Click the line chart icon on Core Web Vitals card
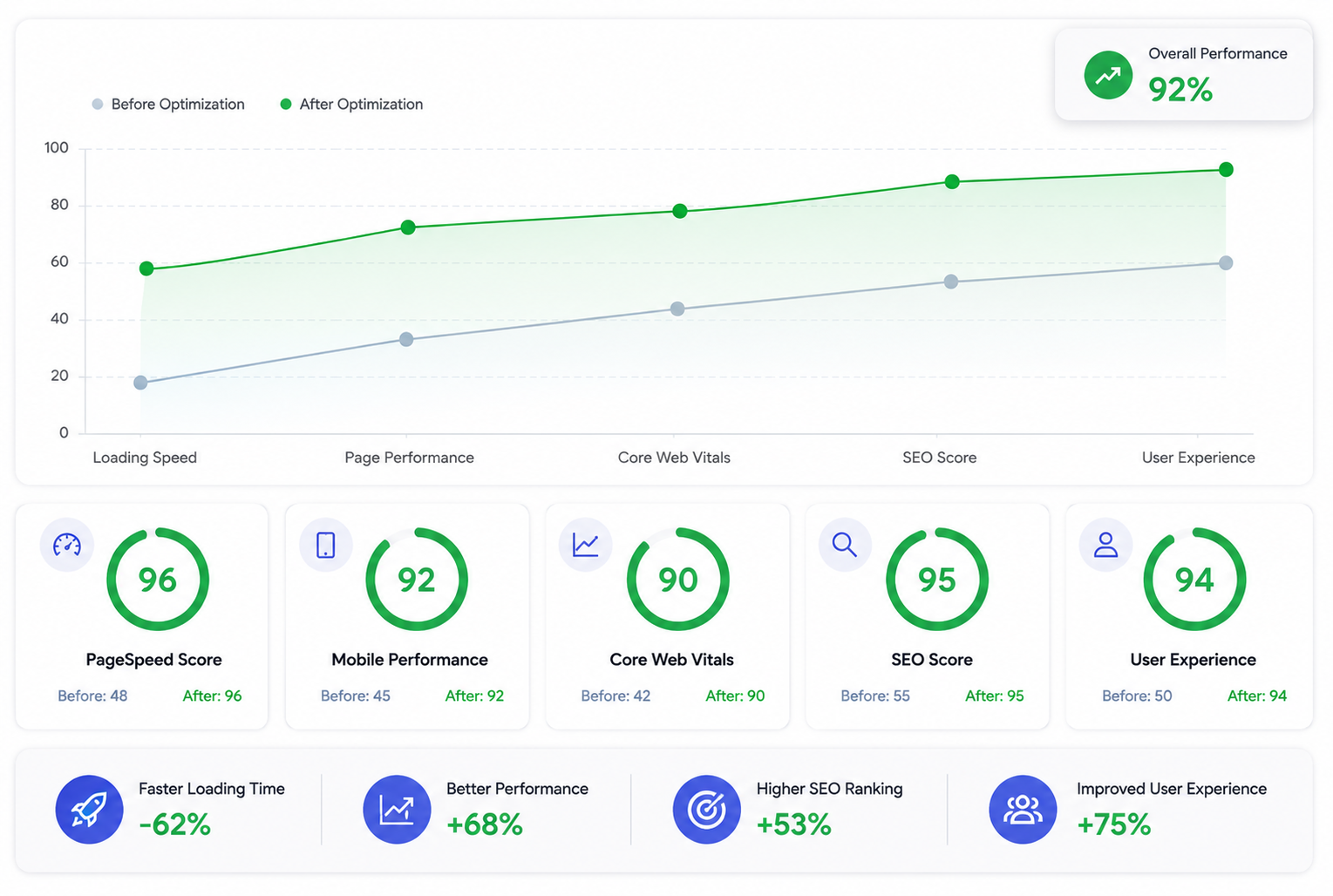This screenshot has height=896, width=1333. (x=586, y=545)
